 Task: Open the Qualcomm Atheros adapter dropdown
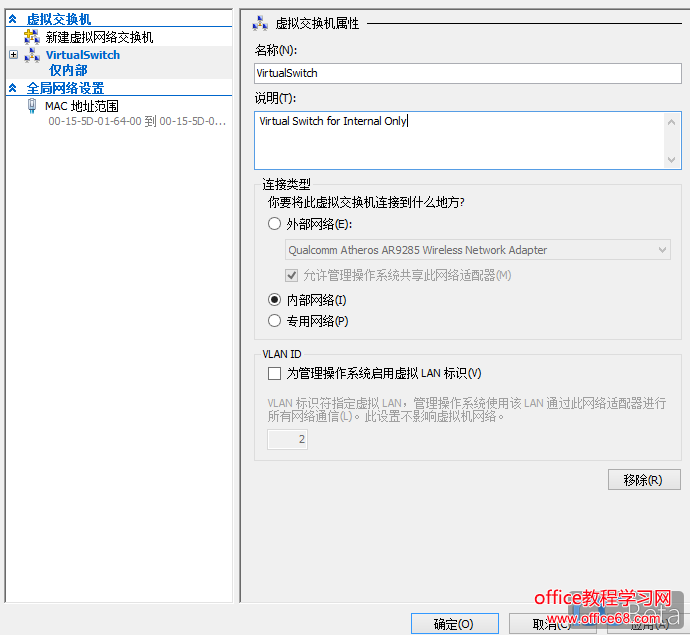(x=478, y=250)
